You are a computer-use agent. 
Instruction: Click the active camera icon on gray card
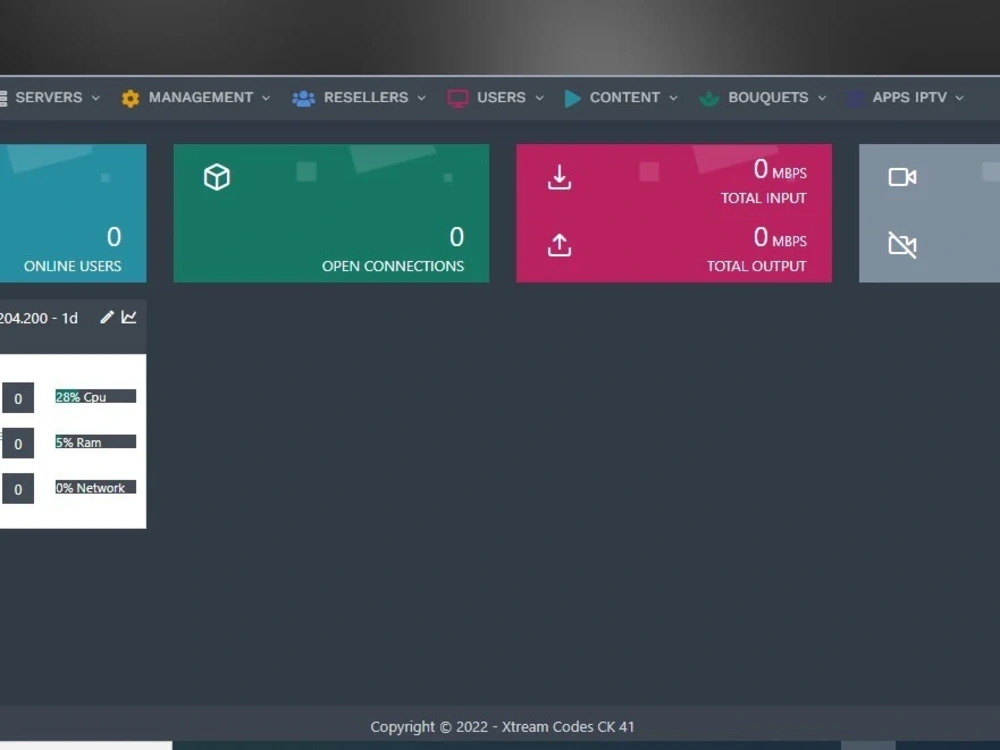coord(901,177)
